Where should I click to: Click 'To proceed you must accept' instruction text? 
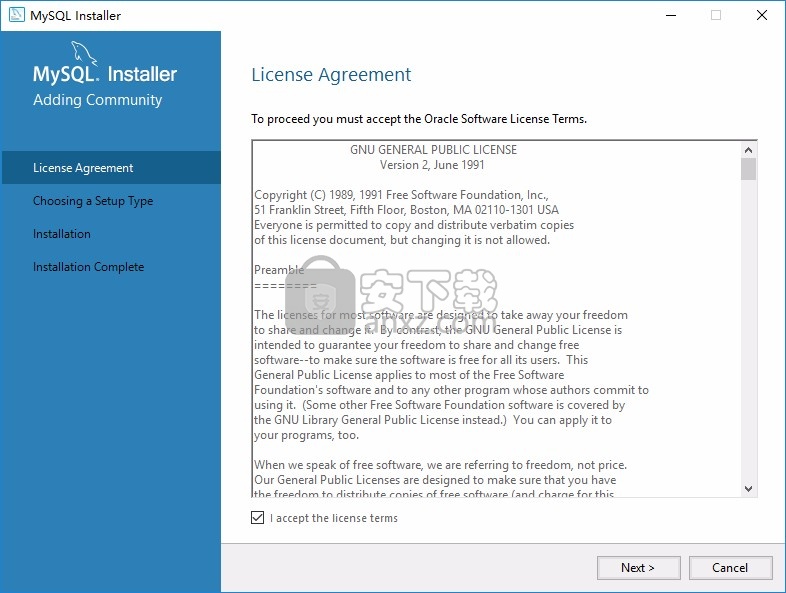[x=419, y=119]
